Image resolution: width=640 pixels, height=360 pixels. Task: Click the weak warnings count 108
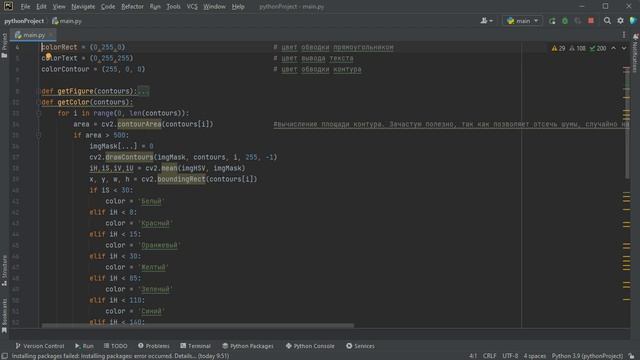pos(577,48)
